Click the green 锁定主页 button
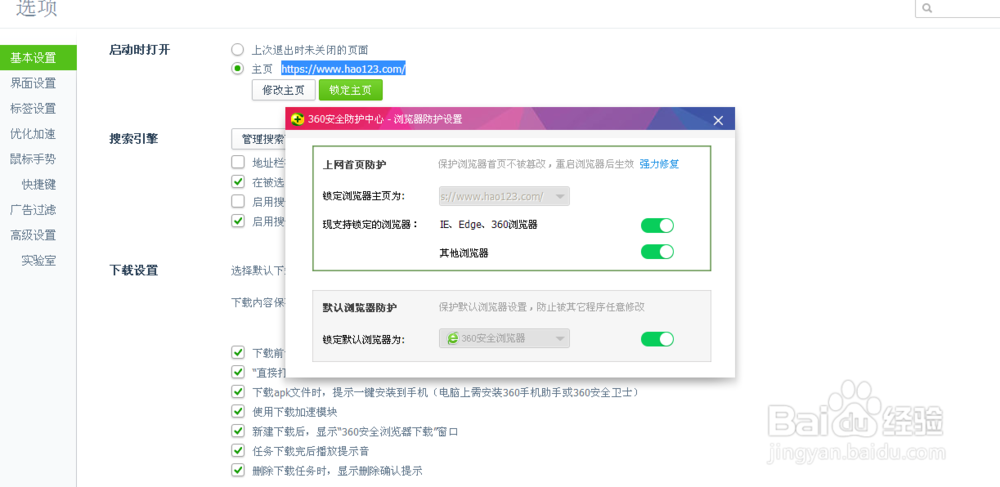 [351, 90]
